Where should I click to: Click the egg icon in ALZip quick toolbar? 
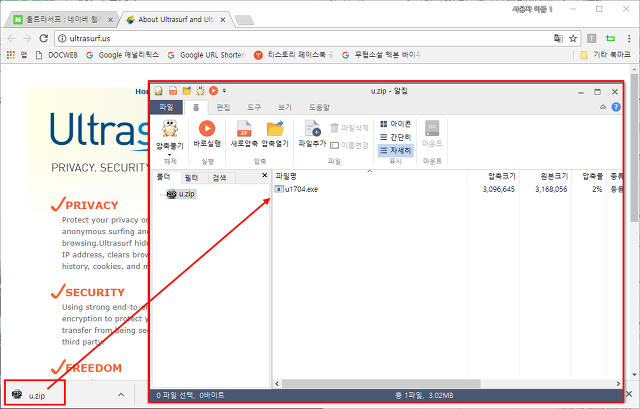tap(159, 91)
